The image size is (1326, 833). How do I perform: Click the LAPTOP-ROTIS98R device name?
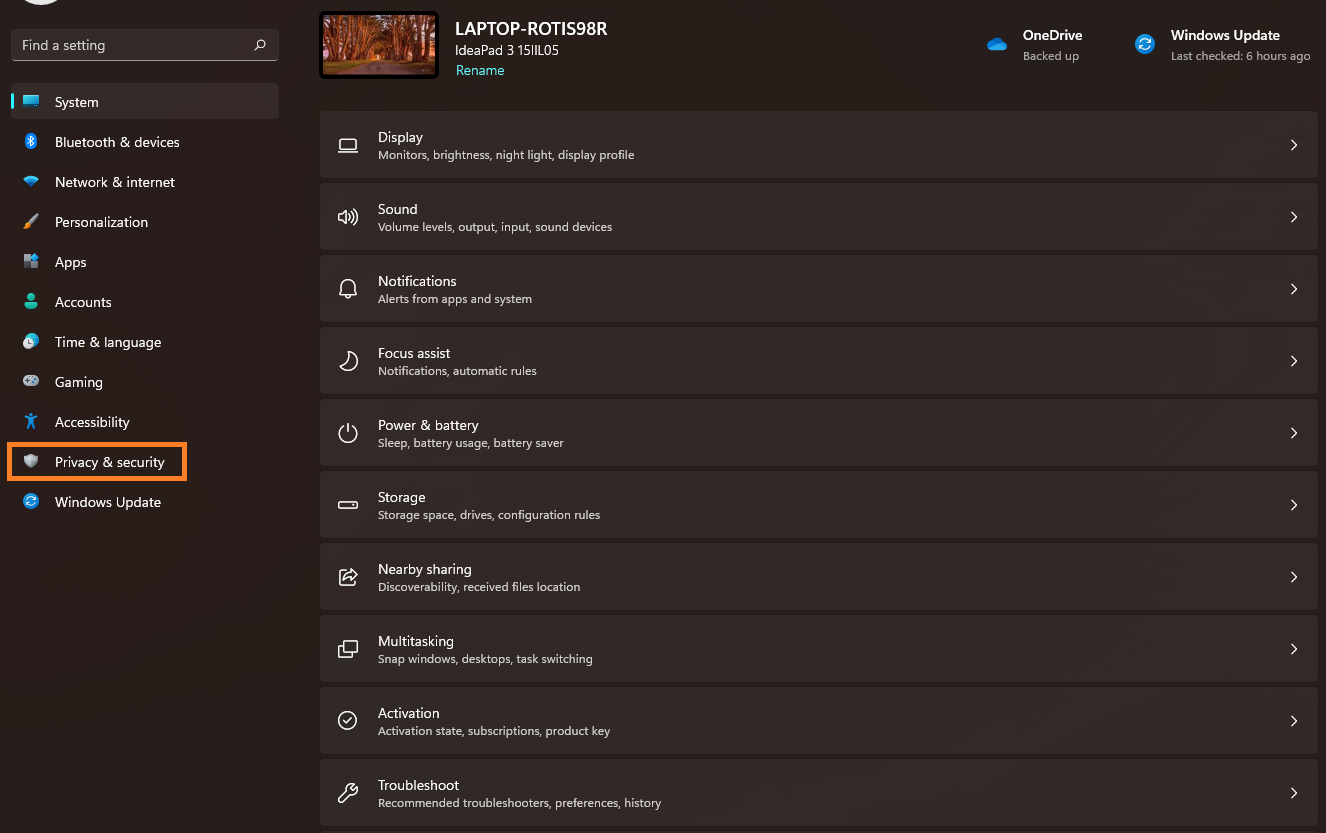(531, 28)
